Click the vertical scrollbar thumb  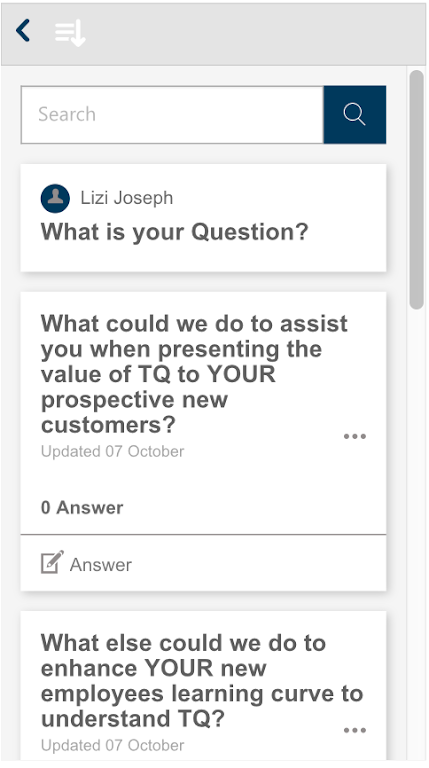(x=416, y=190)
